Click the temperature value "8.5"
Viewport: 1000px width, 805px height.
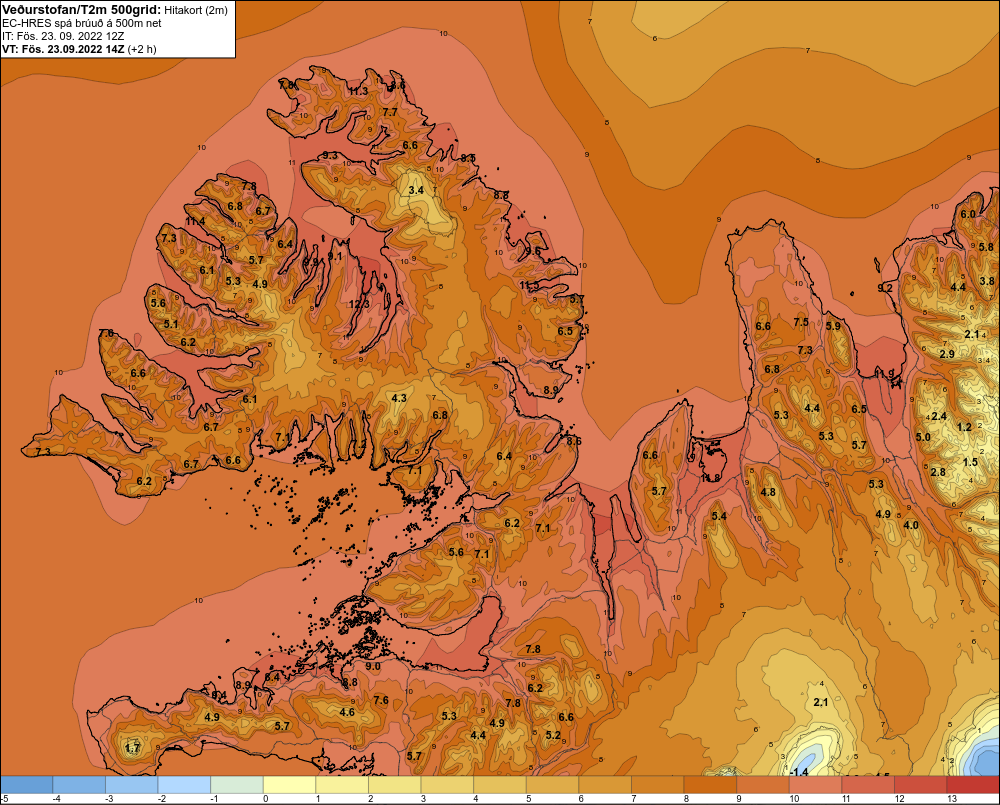point(468,158)
